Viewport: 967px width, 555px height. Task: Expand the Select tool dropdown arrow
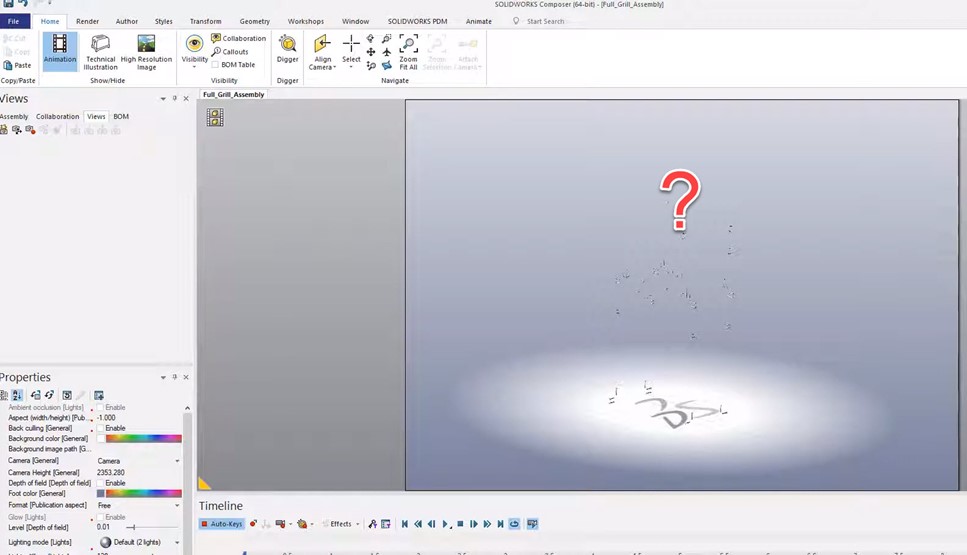click(351, 67)
